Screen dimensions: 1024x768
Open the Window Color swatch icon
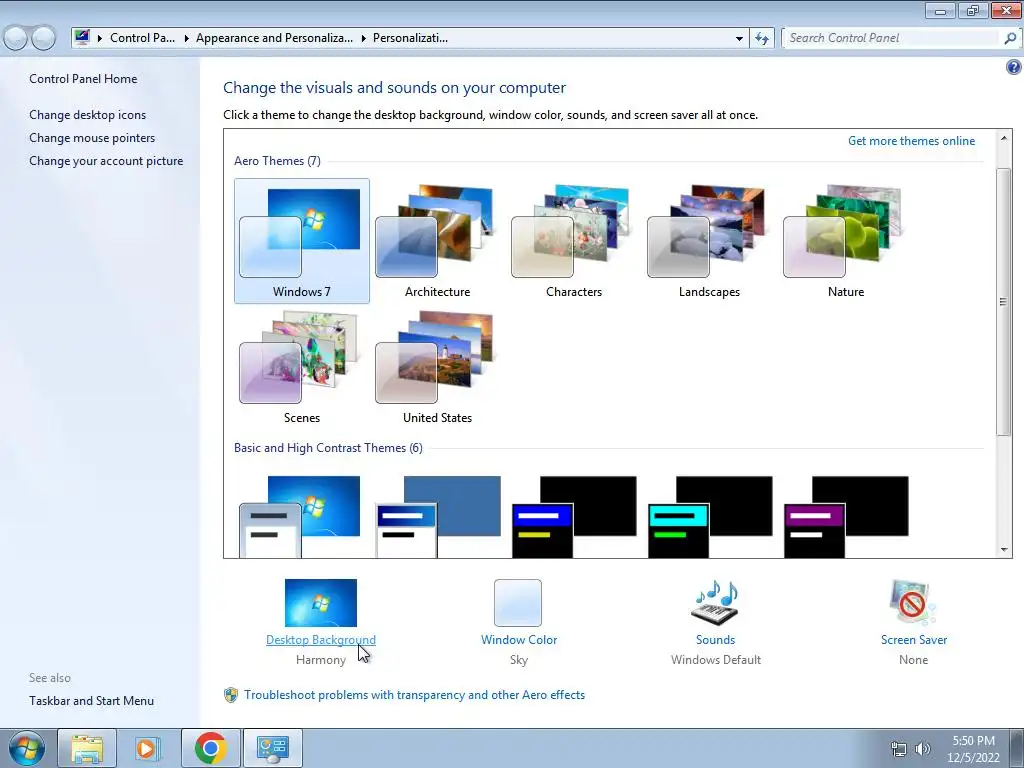click(518, 603)
